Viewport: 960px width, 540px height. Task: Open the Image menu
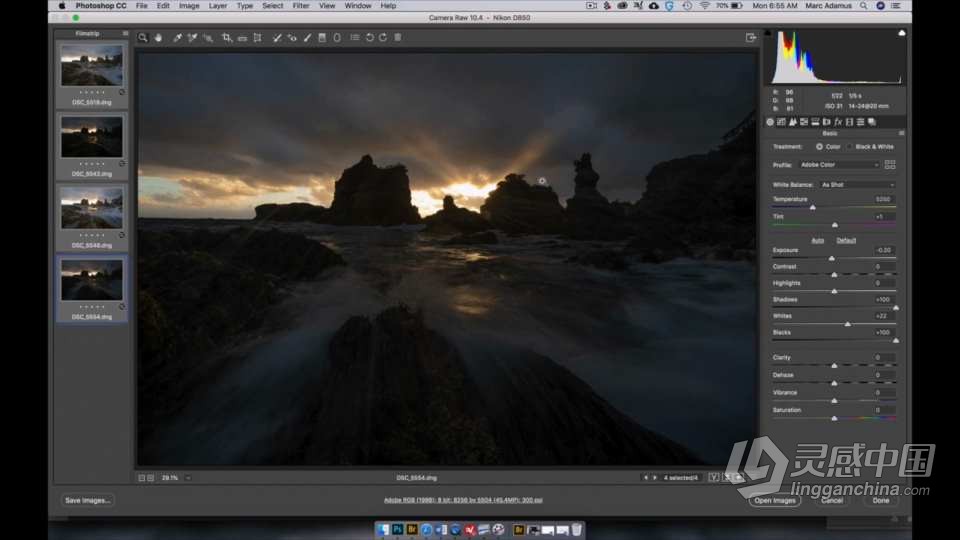189,6
